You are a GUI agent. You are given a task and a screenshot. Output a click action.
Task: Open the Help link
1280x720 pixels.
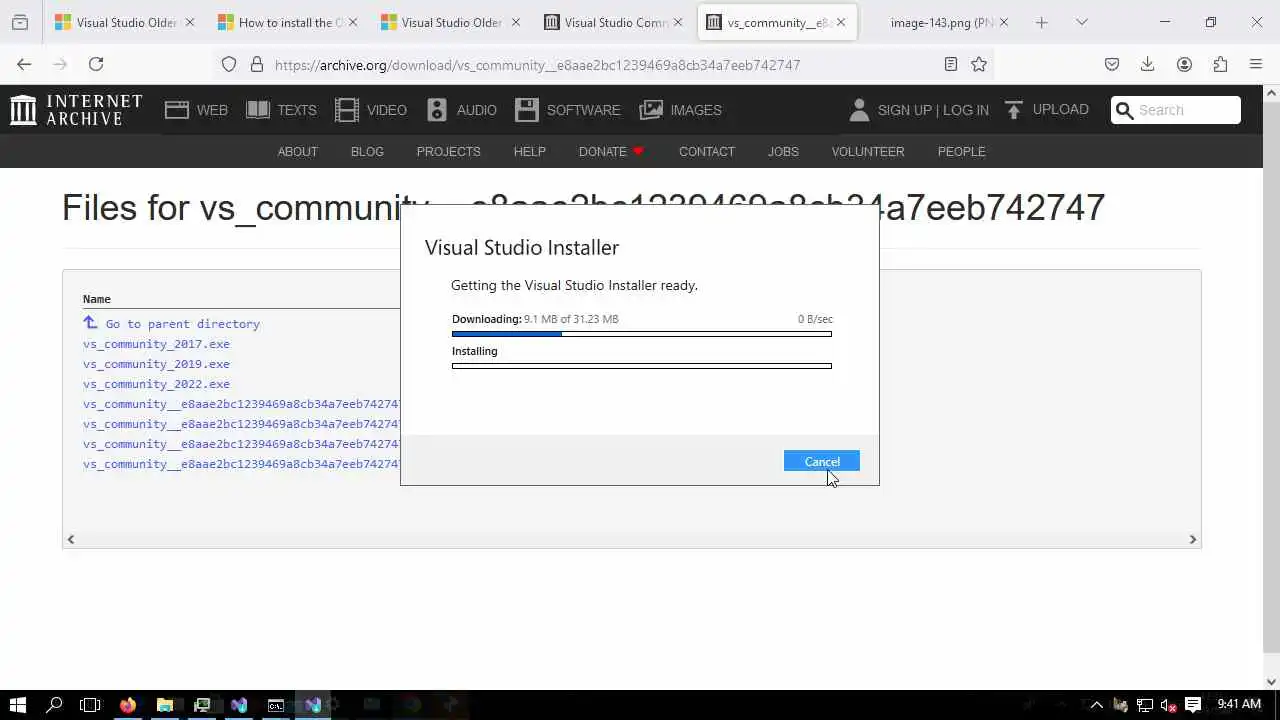point(529,151)
